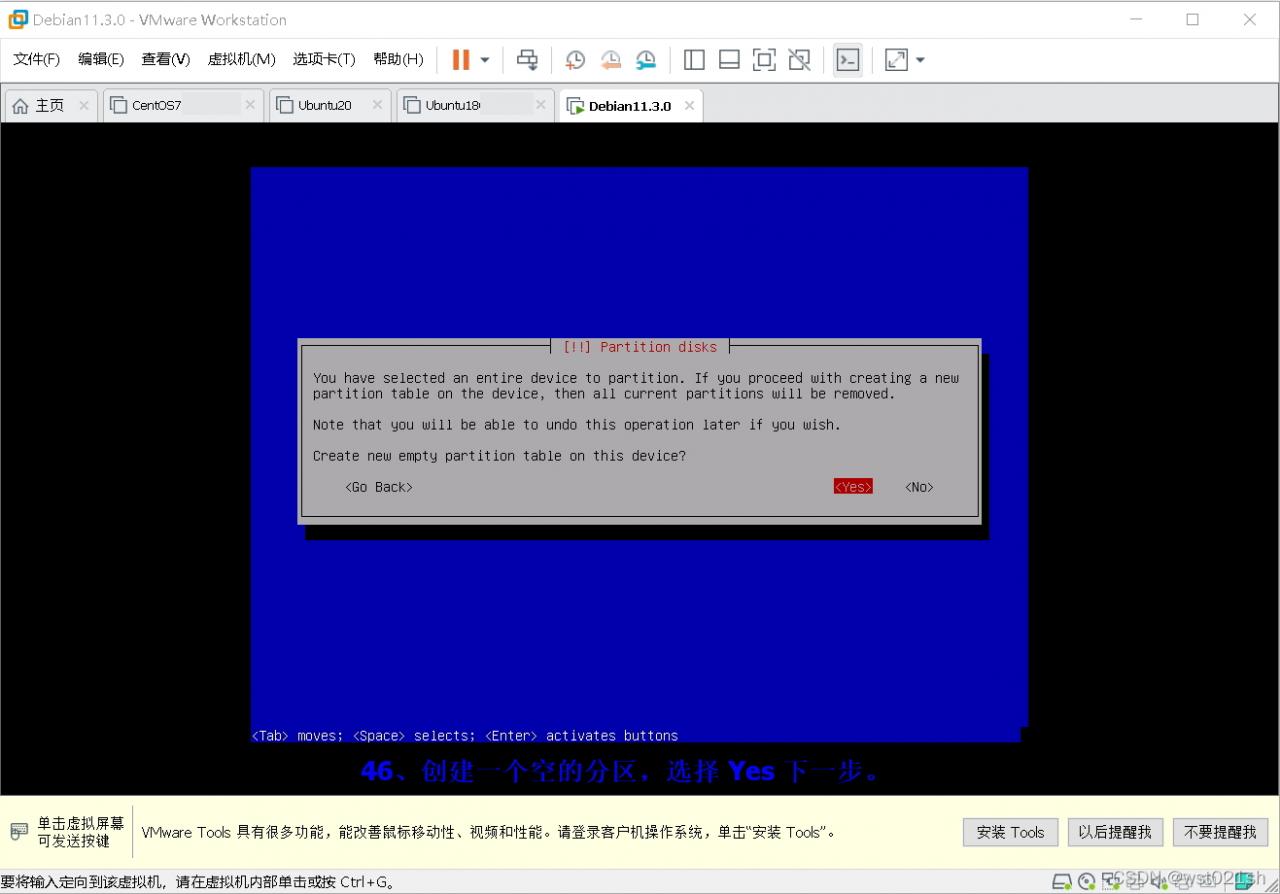Open the power options dropdown arrow beside pause

point(485,60)
